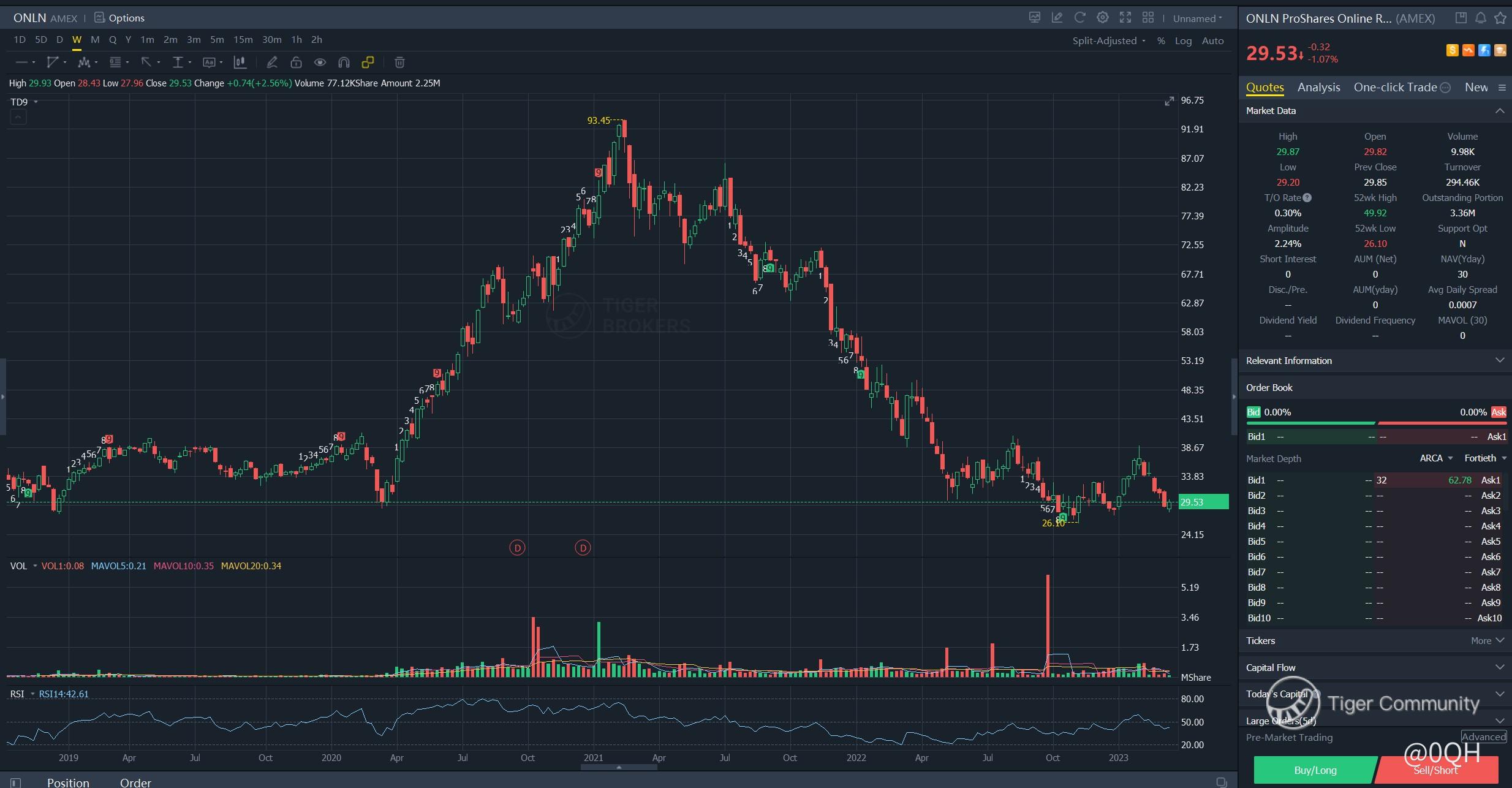Open the Split-Adjusted dropdown
Image resolution: width=1512 pixels, height=788 pixels.
[1108, 40]
